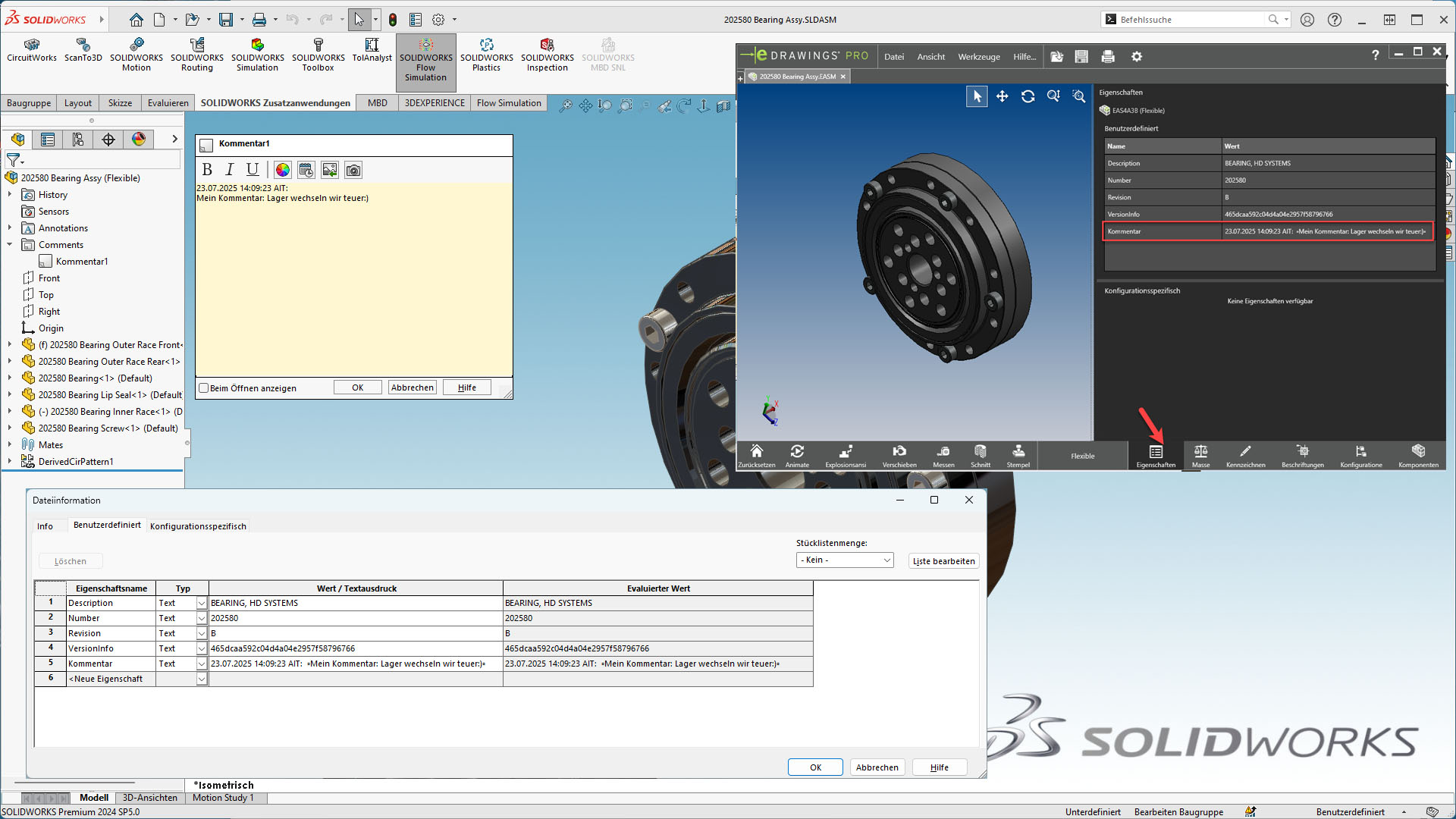
Task: Click Zurücksetzen in eDrawings toolbar
Action: pyautogui.click(x=756, y=457)
